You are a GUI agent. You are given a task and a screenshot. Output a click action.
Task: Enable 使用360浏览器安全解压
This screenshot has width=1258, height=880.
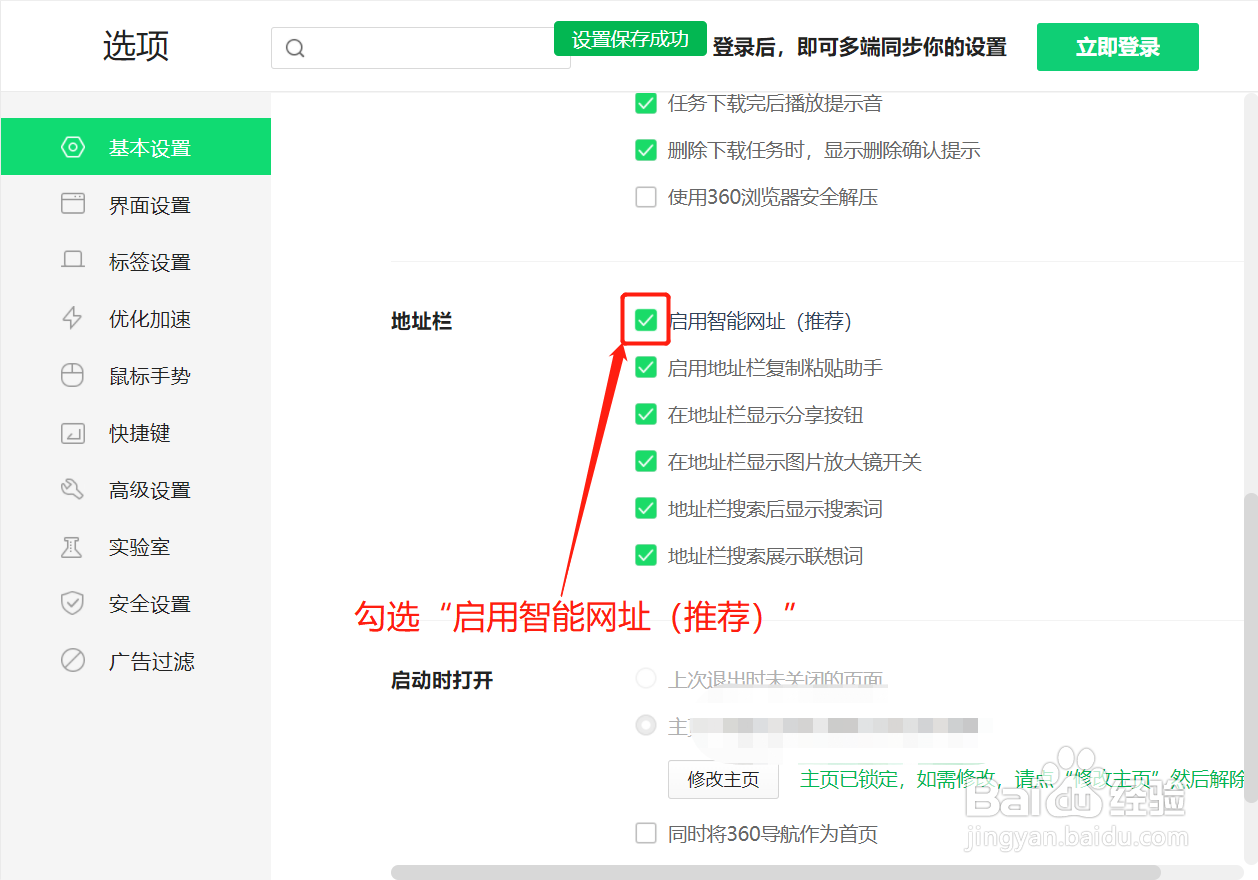[x=645, y=197]
